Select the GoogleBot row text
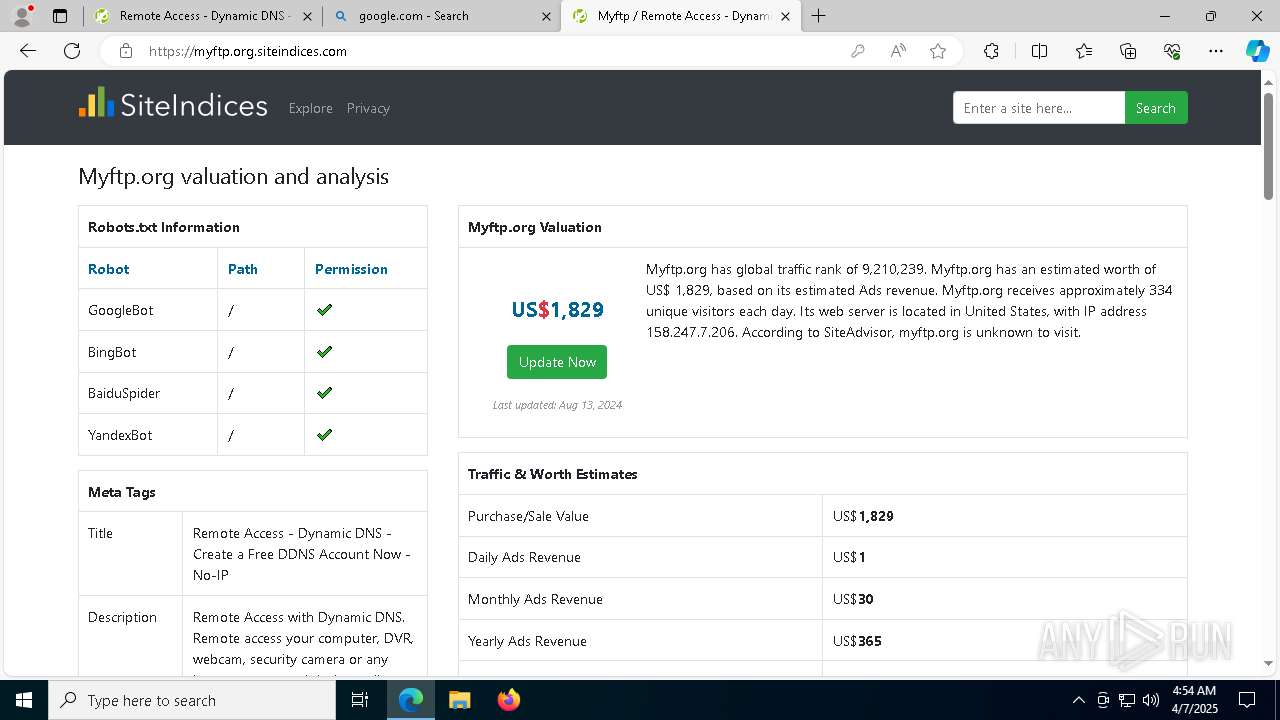The image size is (1280, 720). coord(120,310)
